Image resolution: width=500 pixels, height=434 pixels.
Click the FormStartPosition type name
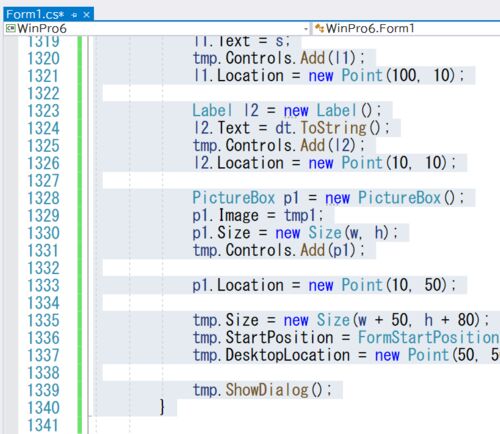click(x=429, y=337)
